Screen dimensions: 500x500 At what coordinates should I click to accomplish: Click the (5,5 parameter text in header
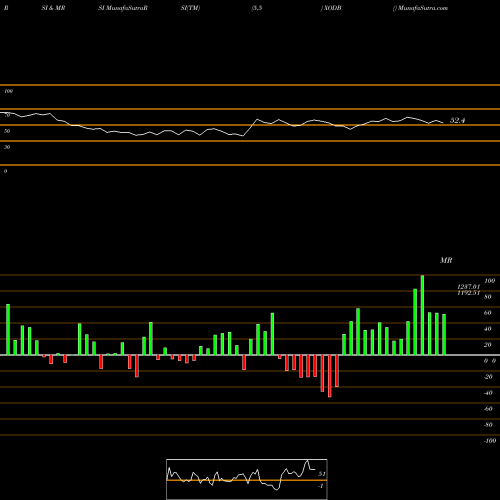pyautogui.click(x=257, y=8)
